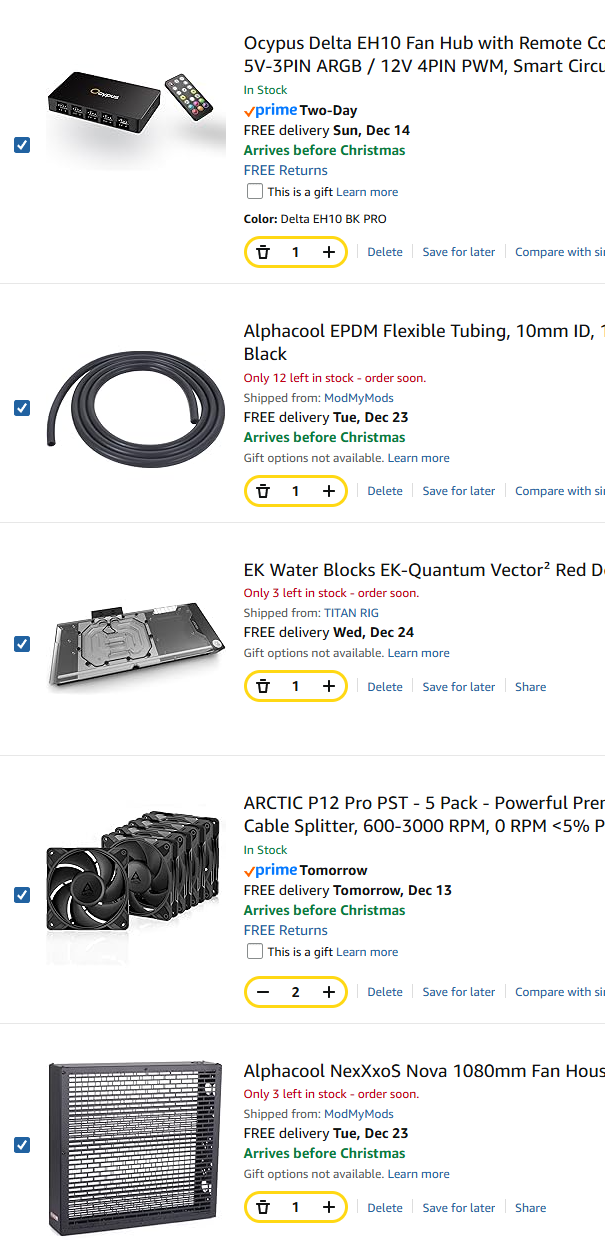Mark ARCTIC P12 Pro as a gift
Viewport: 605px width, 1254px height.
pyautogui.click(x=255, y=951)
